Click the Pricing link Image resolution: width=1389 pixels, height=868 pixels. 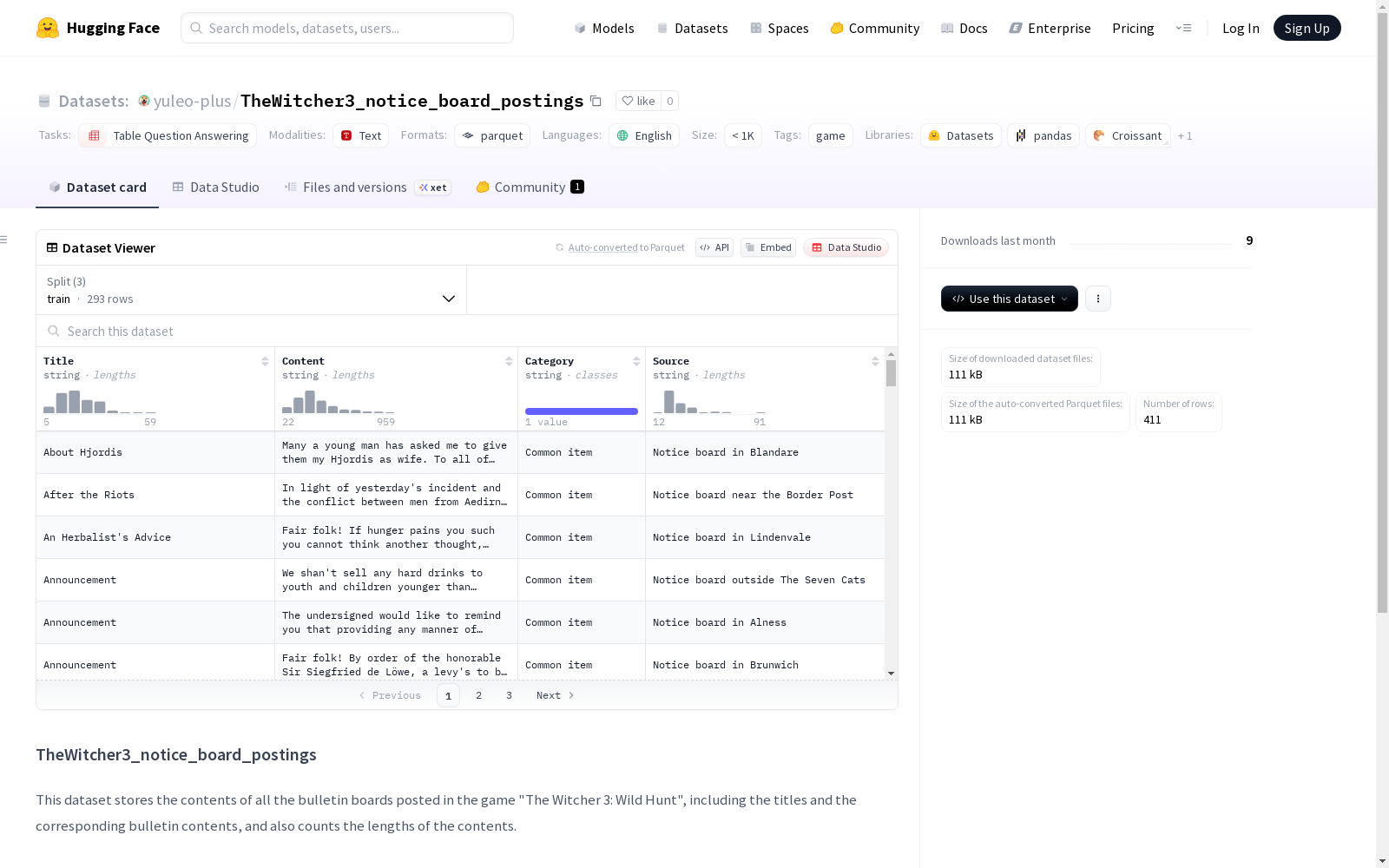click(1133, 28)
